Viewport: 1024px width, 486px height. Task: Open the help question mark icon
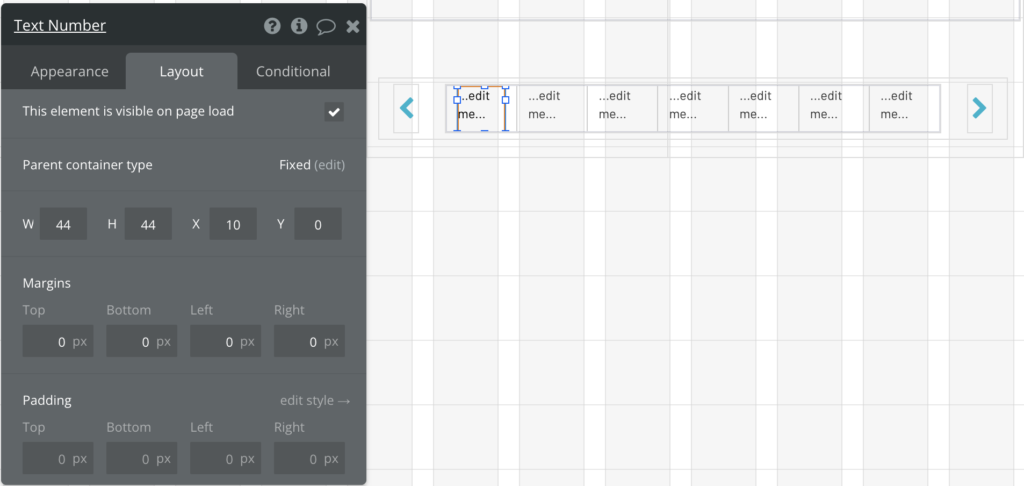click(272, 26)
